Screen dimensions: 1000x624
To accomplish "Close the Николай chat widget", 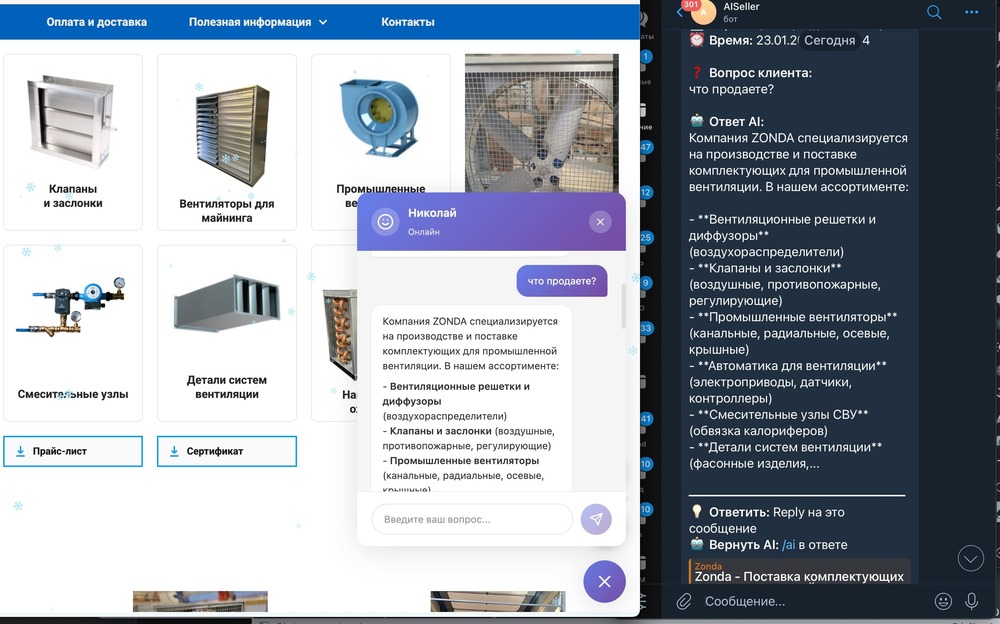I will coord(599,221).
